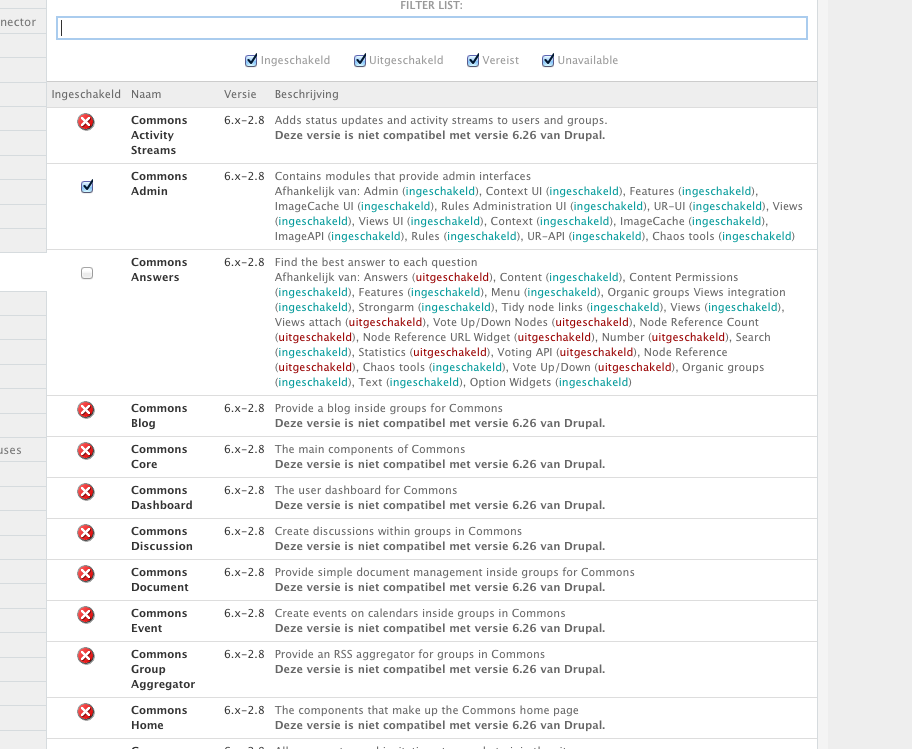This screenshot has height=749, width=912.
Task: Click the Naam column header
Action: pos(146,94)
